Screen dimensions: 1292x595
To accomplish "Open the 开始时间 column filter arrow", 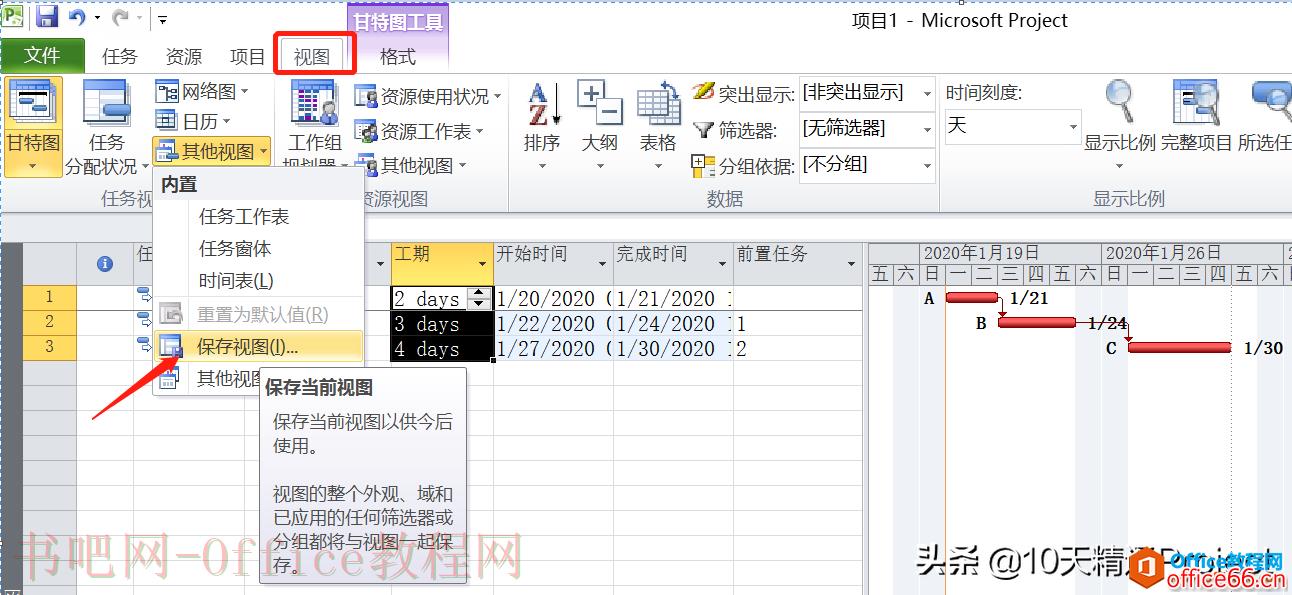I will pyautogui.click(x=602, y=264).
